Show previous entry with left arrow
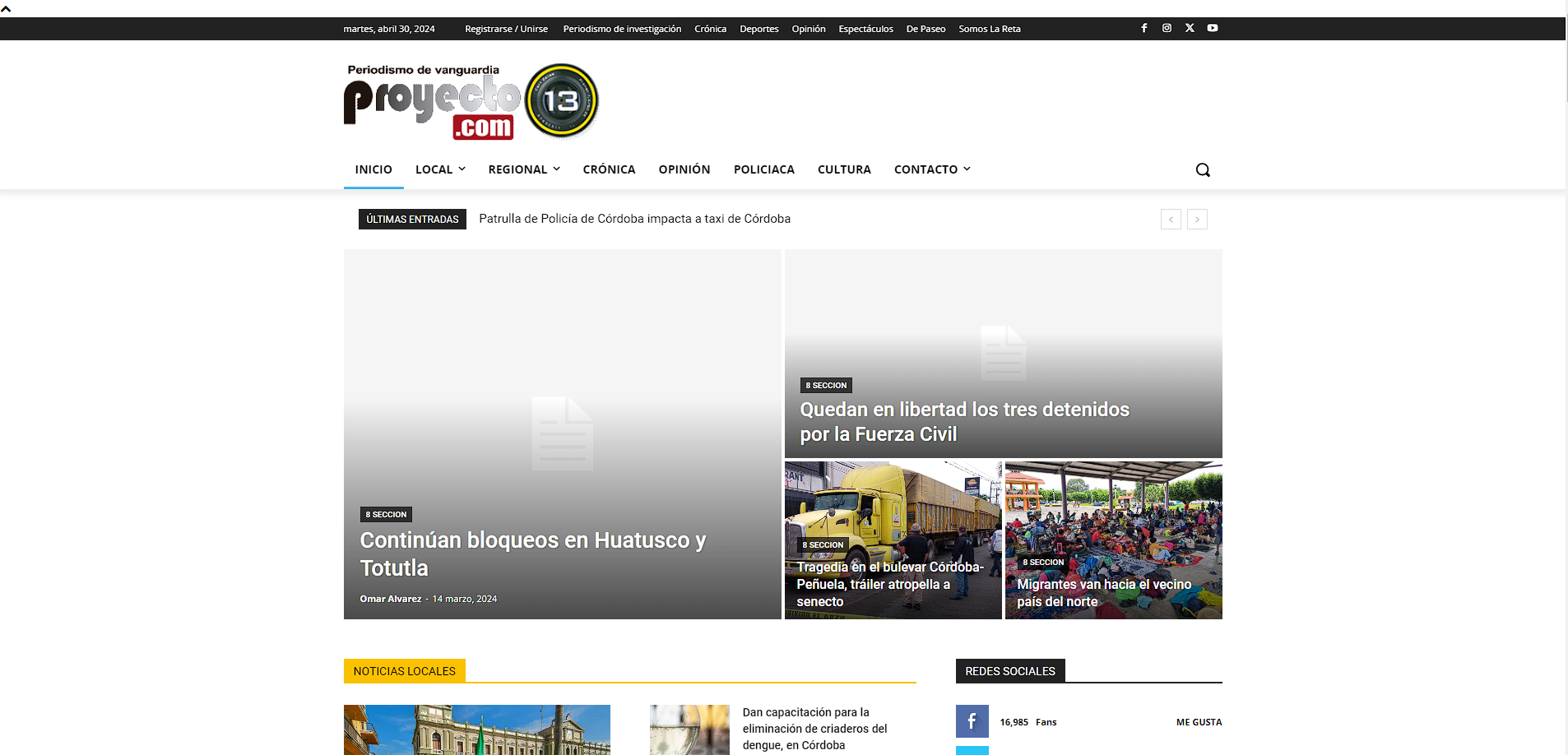The width and height of the screenshot is (1568, 755). coord(1171,219)
